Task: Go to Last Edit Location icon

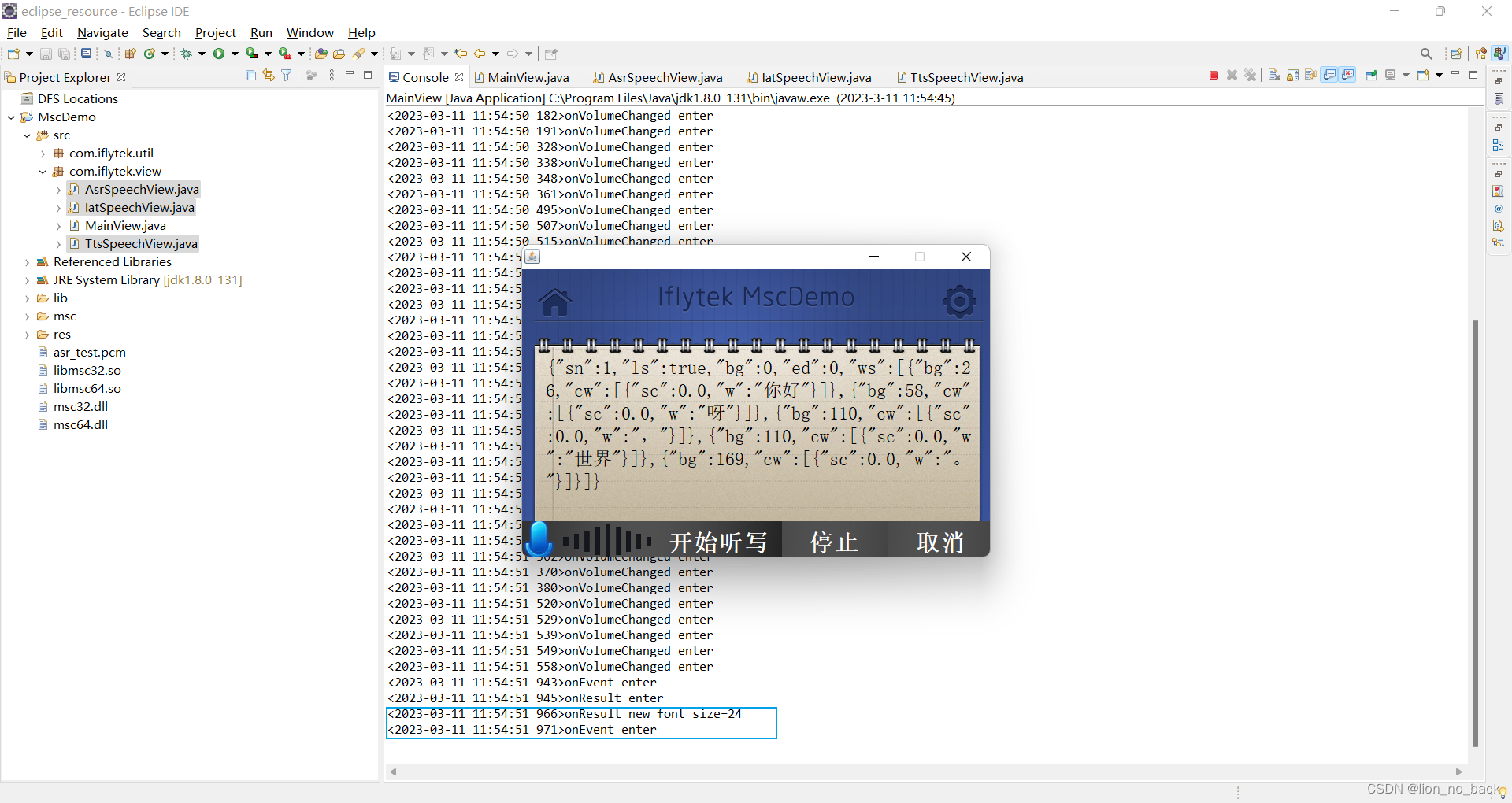Action: click(461, 54)
